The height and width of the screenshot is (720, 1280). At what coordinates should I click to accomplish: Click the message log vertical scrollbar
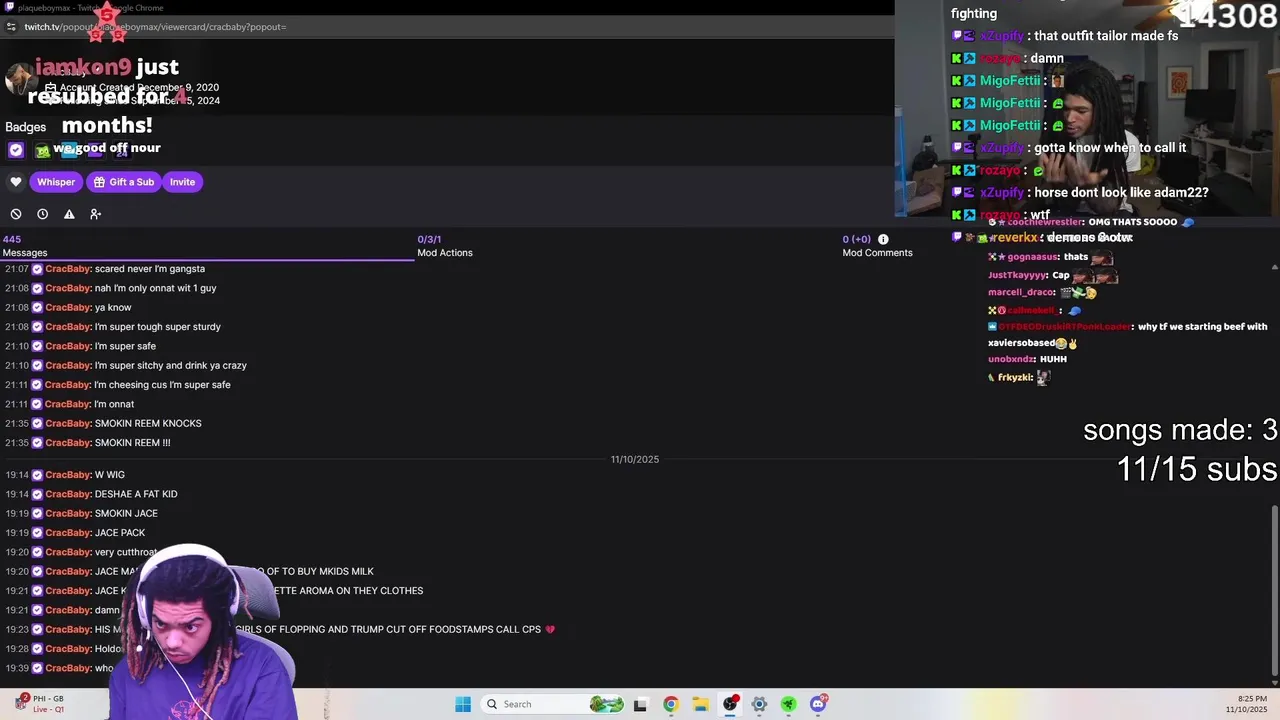click(1274, 590)
